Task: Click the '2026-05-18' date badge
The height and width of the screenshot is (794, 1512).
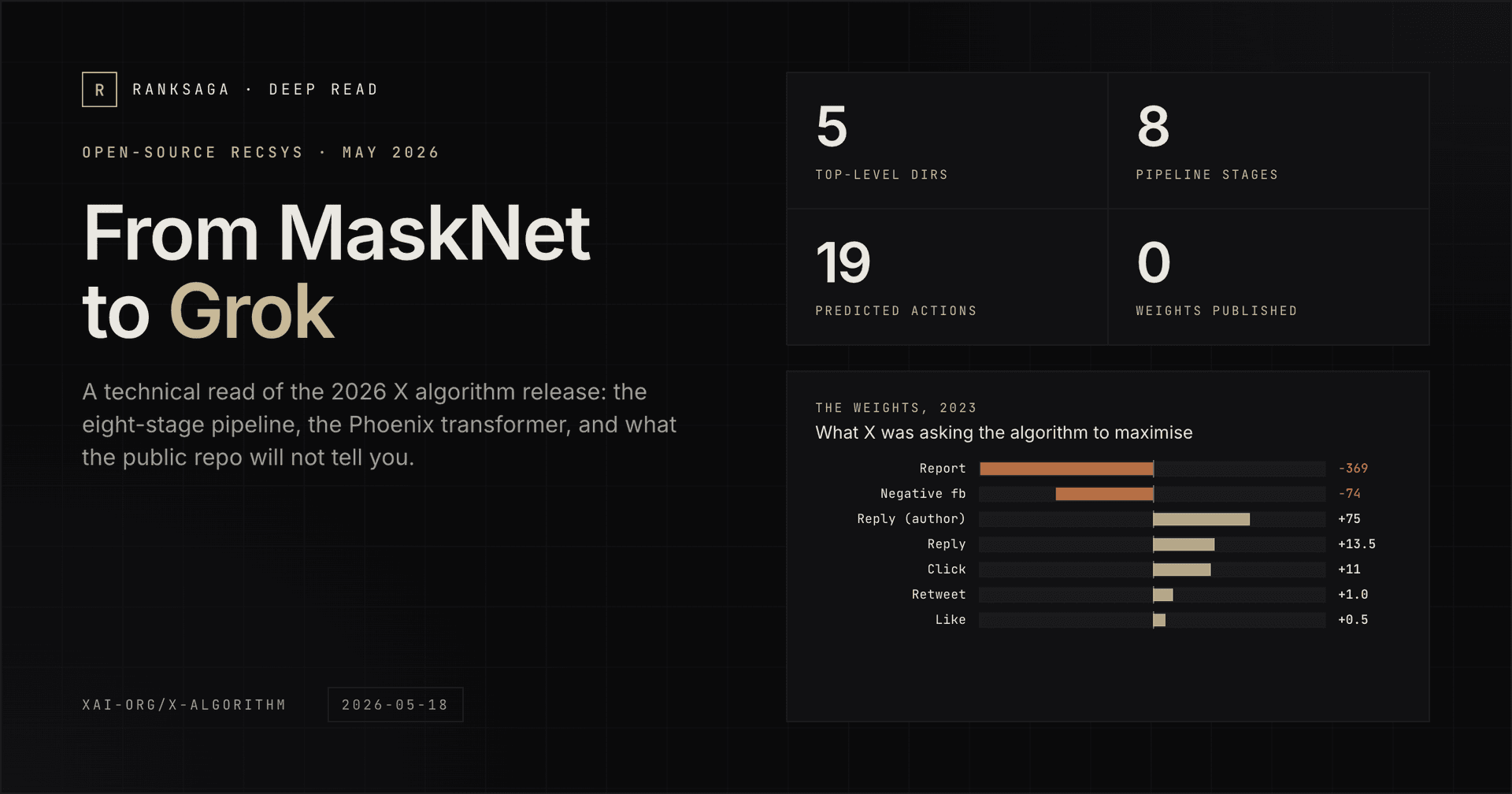Action: [x=395, y=704]
